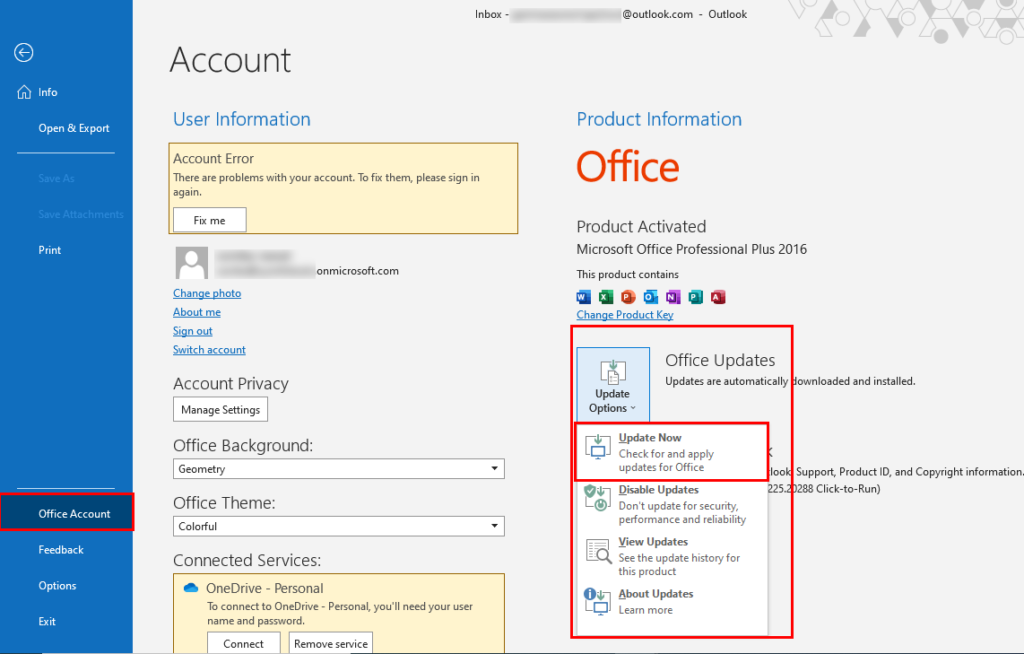The image size is (1024, 654).
Task: Click the About Updates info icon
Action: tap(598, 601)
